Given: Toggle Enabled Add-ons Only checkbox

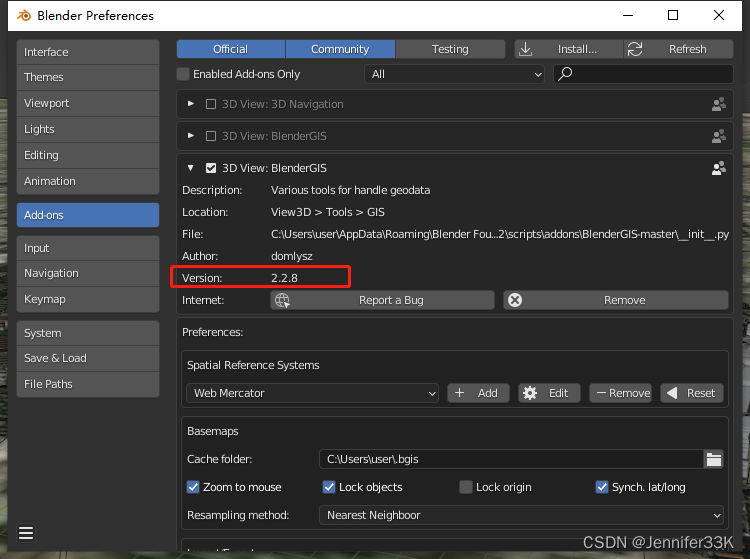Looking at the screenshot, I should pyautogui.click(x=183, y=74).
